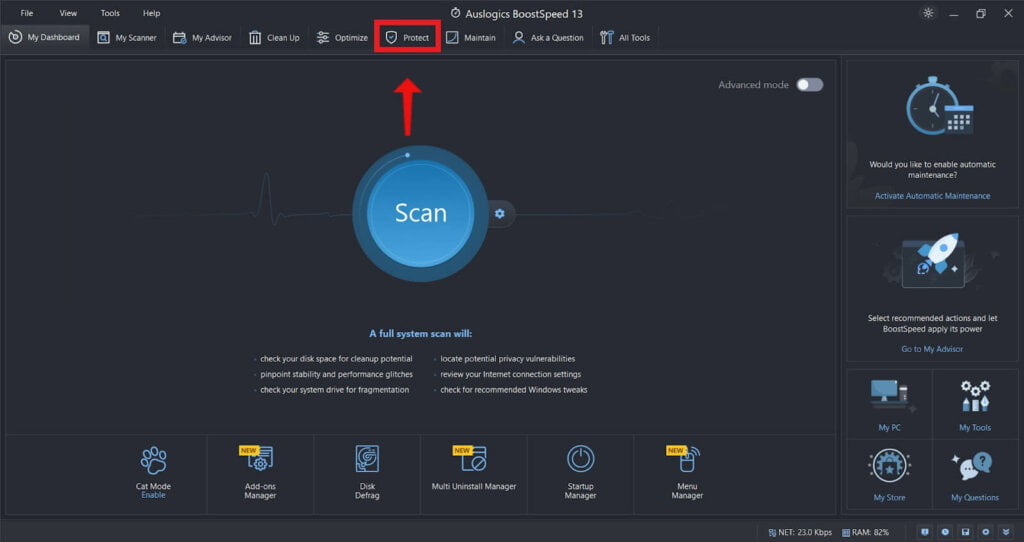Open the My Tools tile
This screenshot has height=542, width=1024.
click(975, 404)
